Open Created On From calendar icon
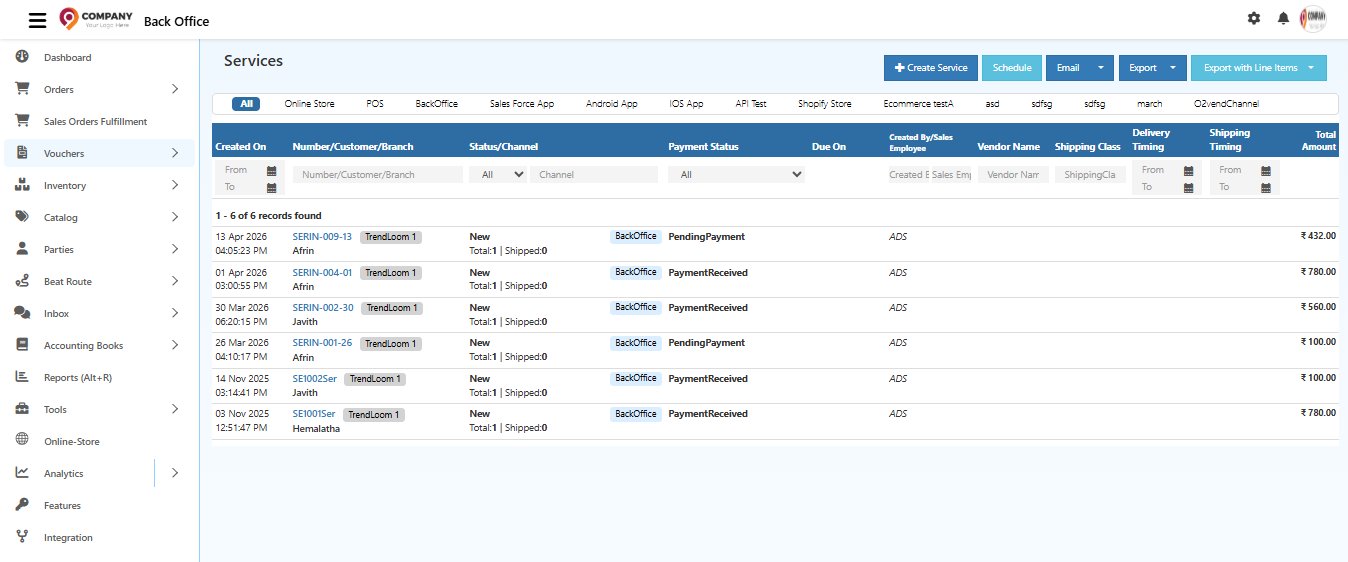 [271, 171]
